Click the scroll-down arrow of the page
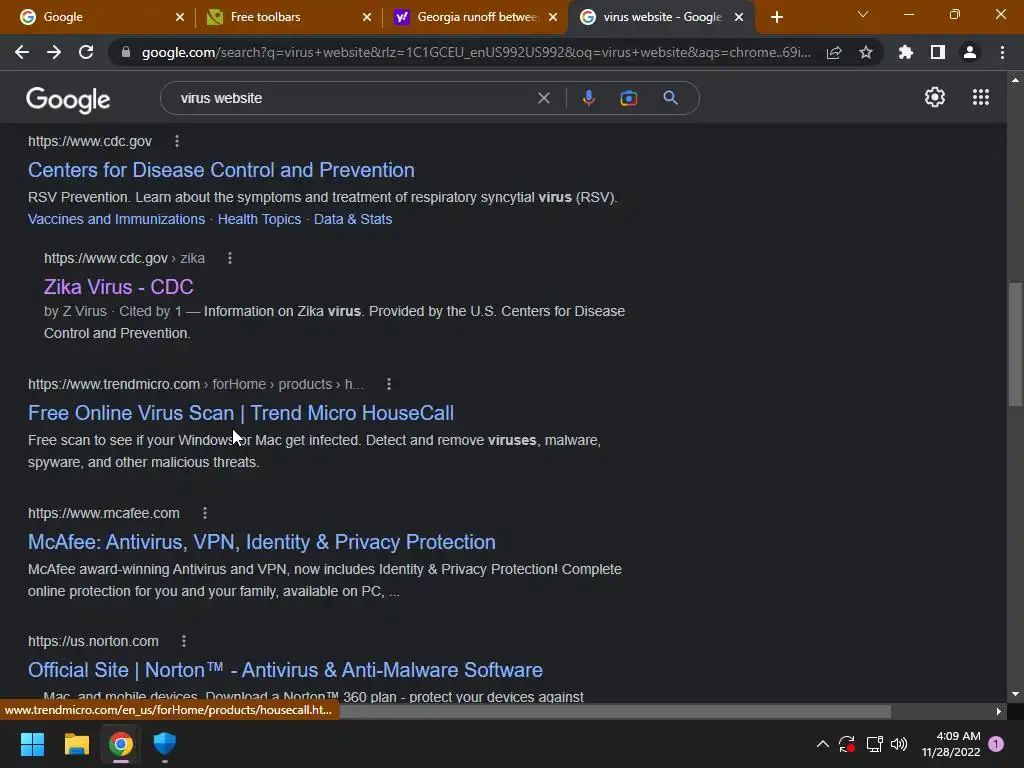The width and height of the screenshot is (1024, 768). click(x=1015, y=694)
